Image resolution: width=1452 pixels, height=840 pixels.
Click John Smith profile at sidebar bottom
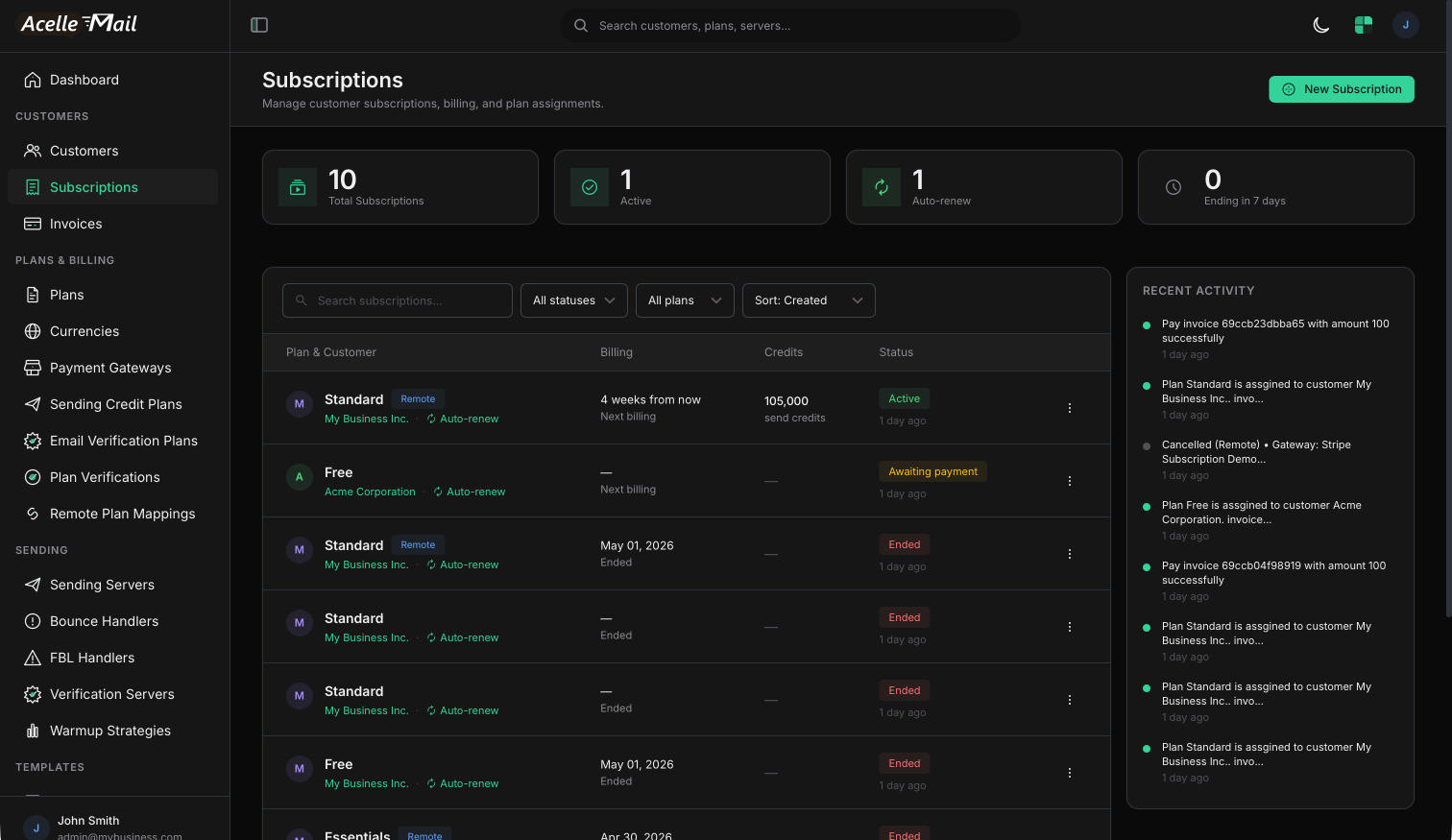pyautogui.click(x=114, y=827)
